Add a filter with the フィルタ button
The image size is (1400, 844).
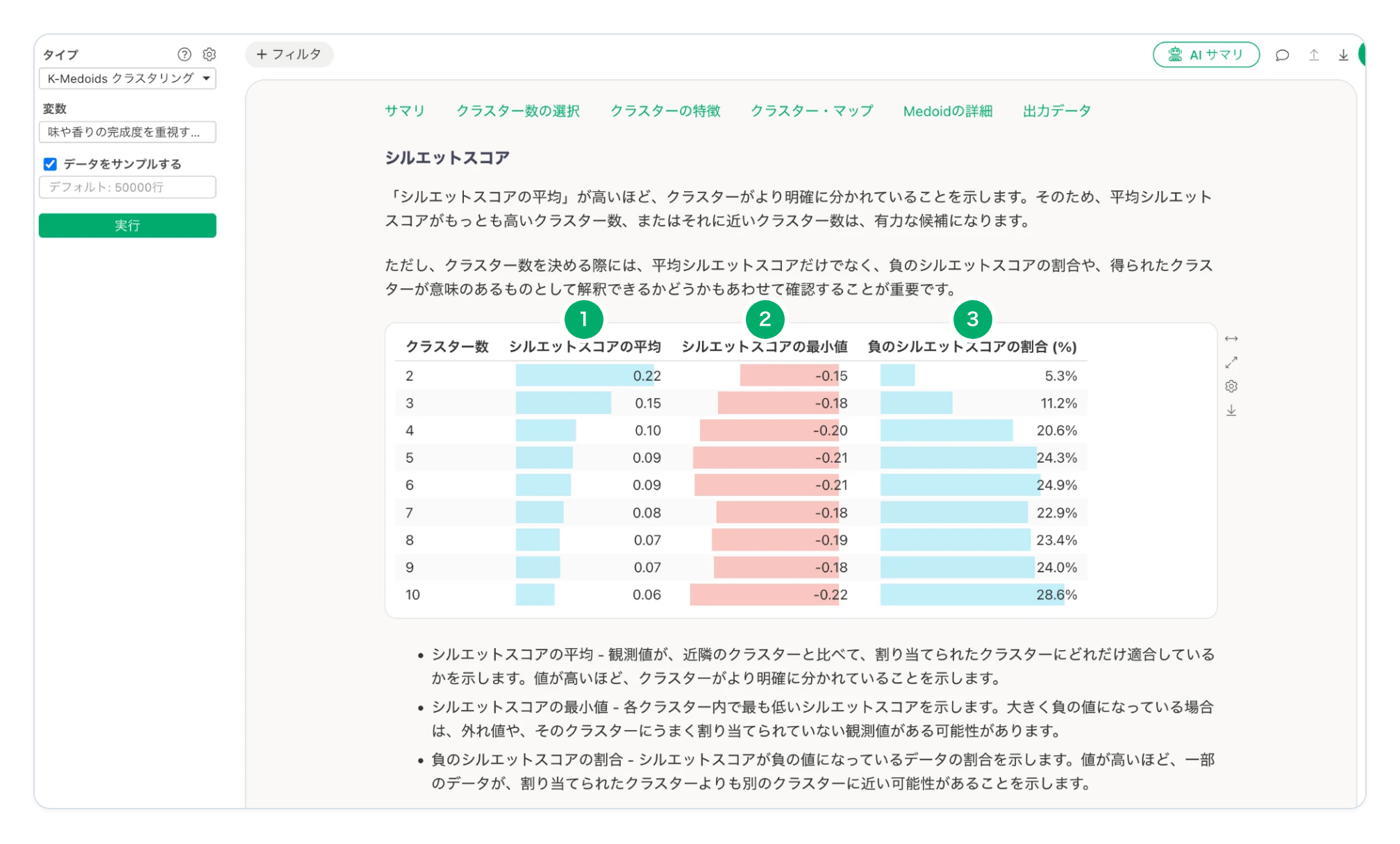tap(289, 54)
